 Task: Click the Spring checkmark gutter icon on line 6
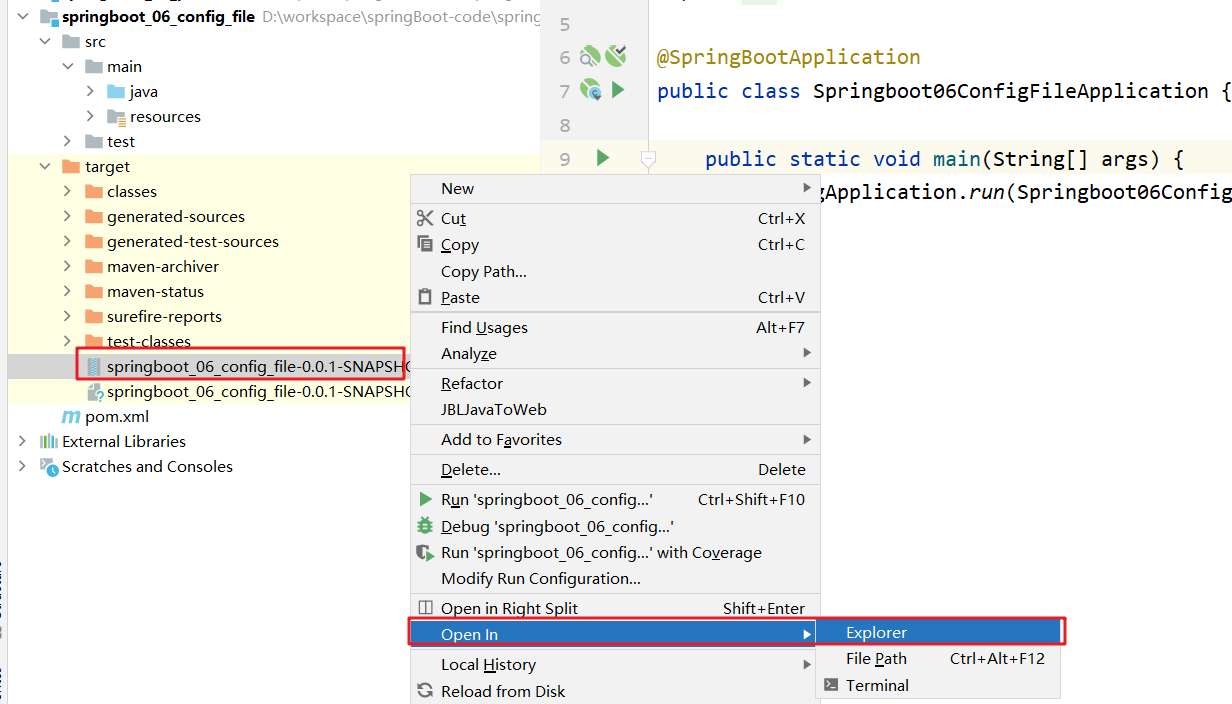coord(615,56)
